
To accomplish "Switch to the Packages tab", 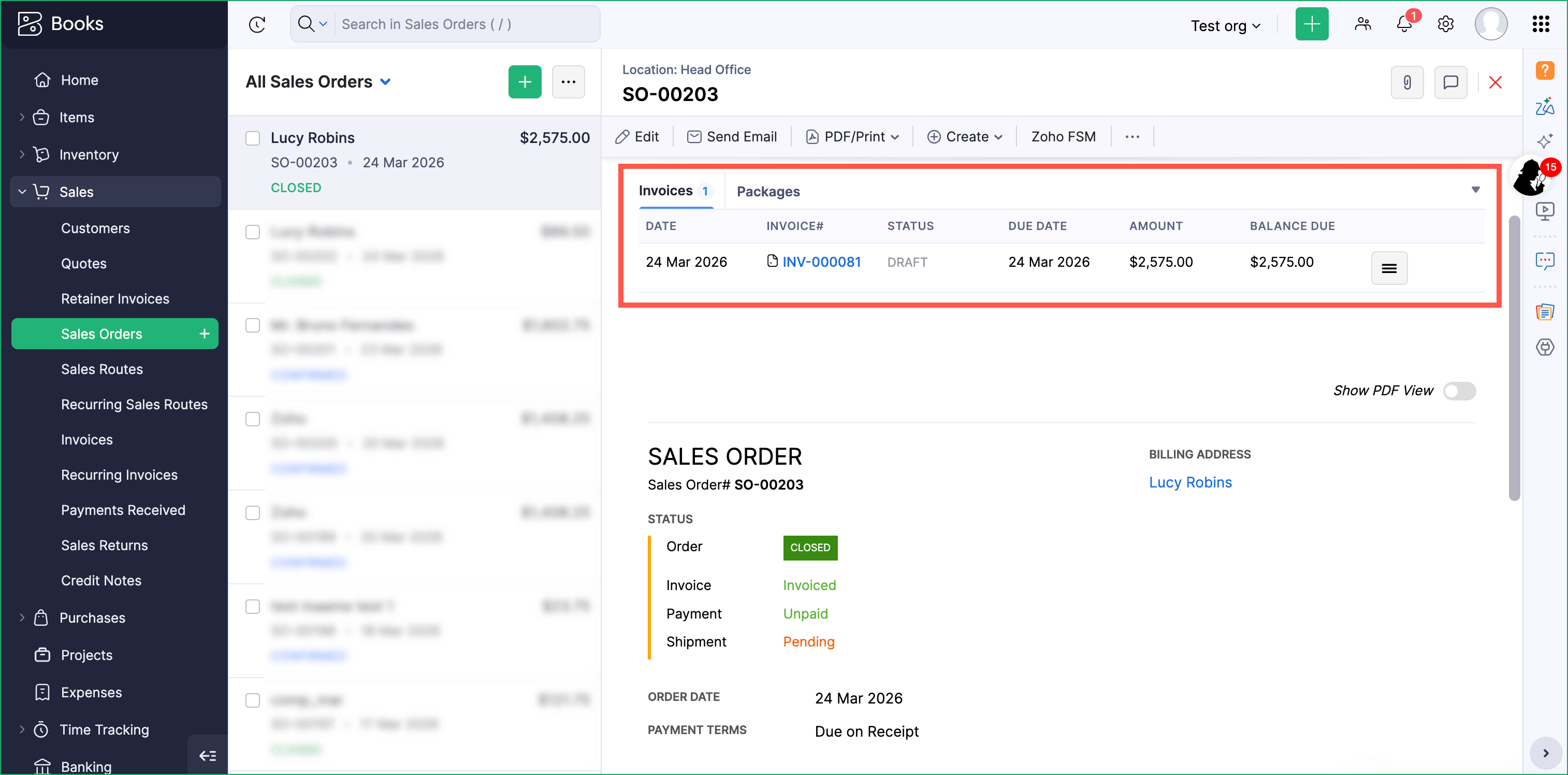I will pos(768,192).
